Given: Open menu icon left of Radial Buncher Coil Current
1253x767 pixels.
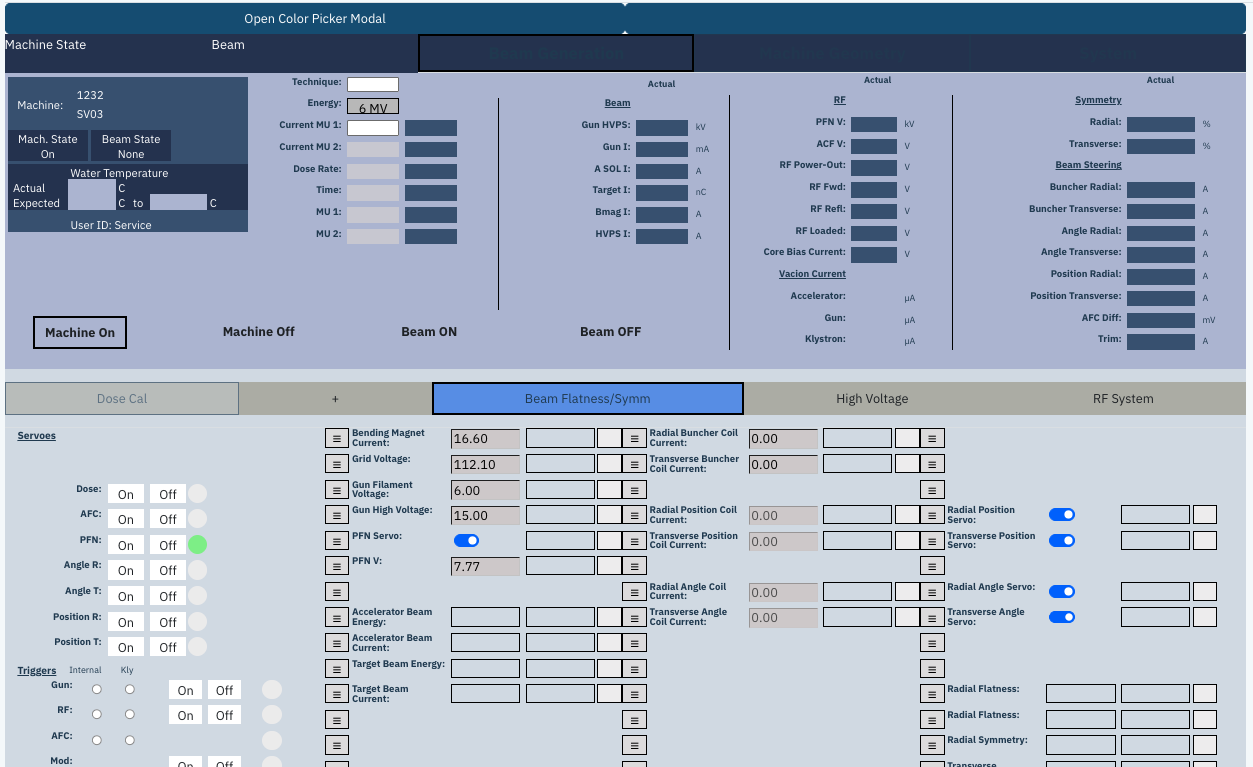Looking at the screenshot, I should (x=634, y=438).
